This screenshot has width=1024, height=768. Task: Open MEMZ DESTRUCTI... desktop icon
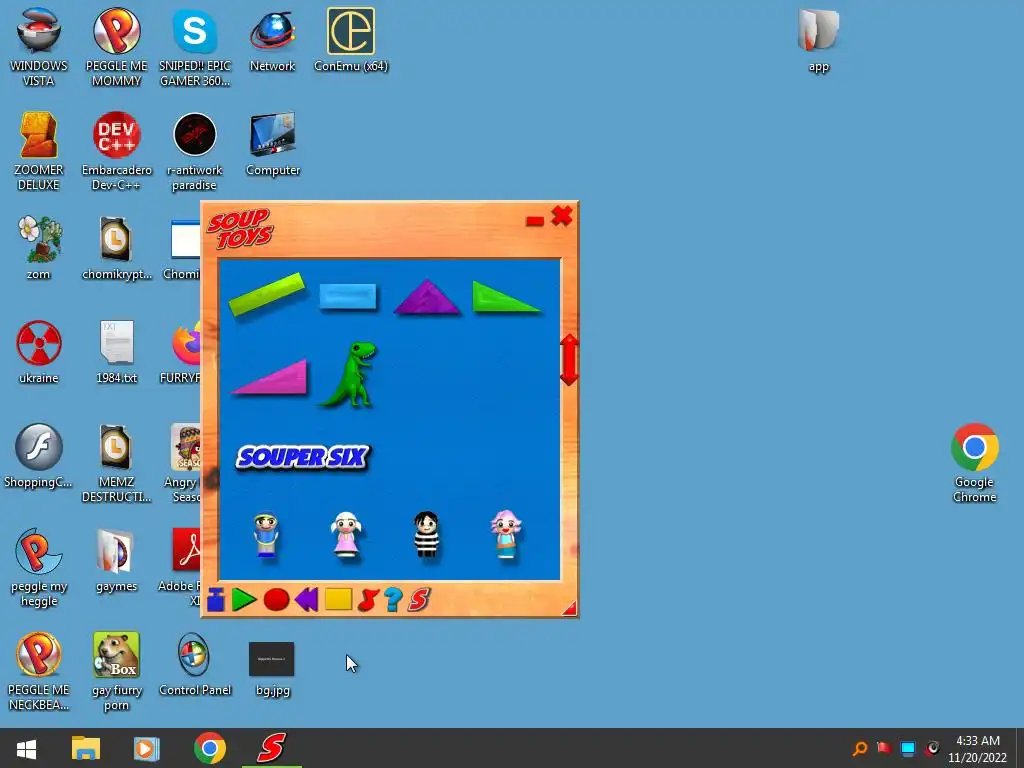[x=116, y=463]
